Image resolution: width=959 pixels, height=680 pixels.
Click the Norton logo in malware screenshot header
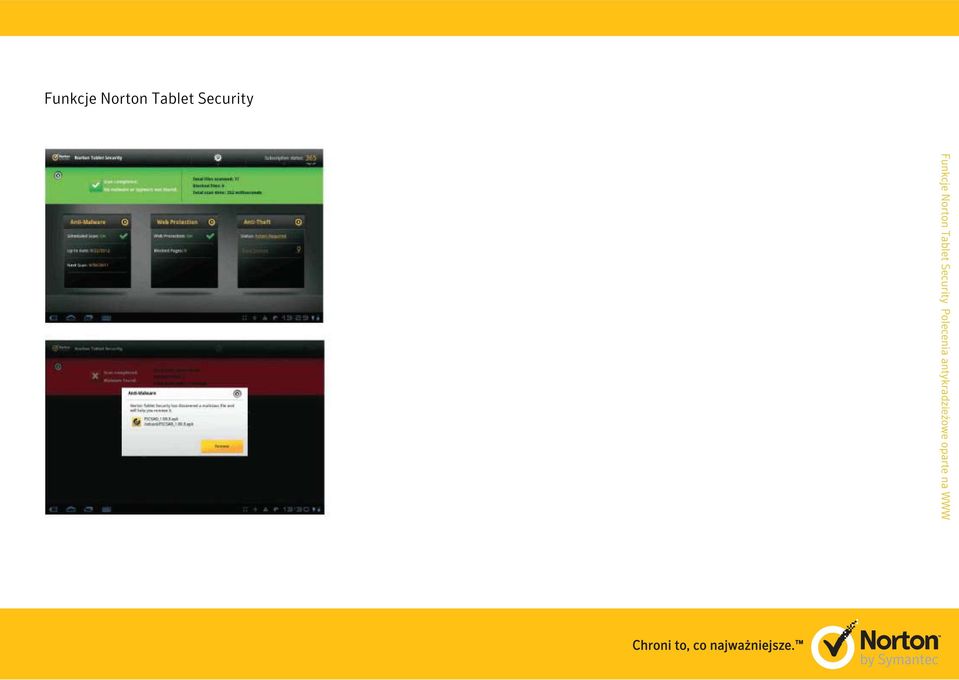click(61, 348)
